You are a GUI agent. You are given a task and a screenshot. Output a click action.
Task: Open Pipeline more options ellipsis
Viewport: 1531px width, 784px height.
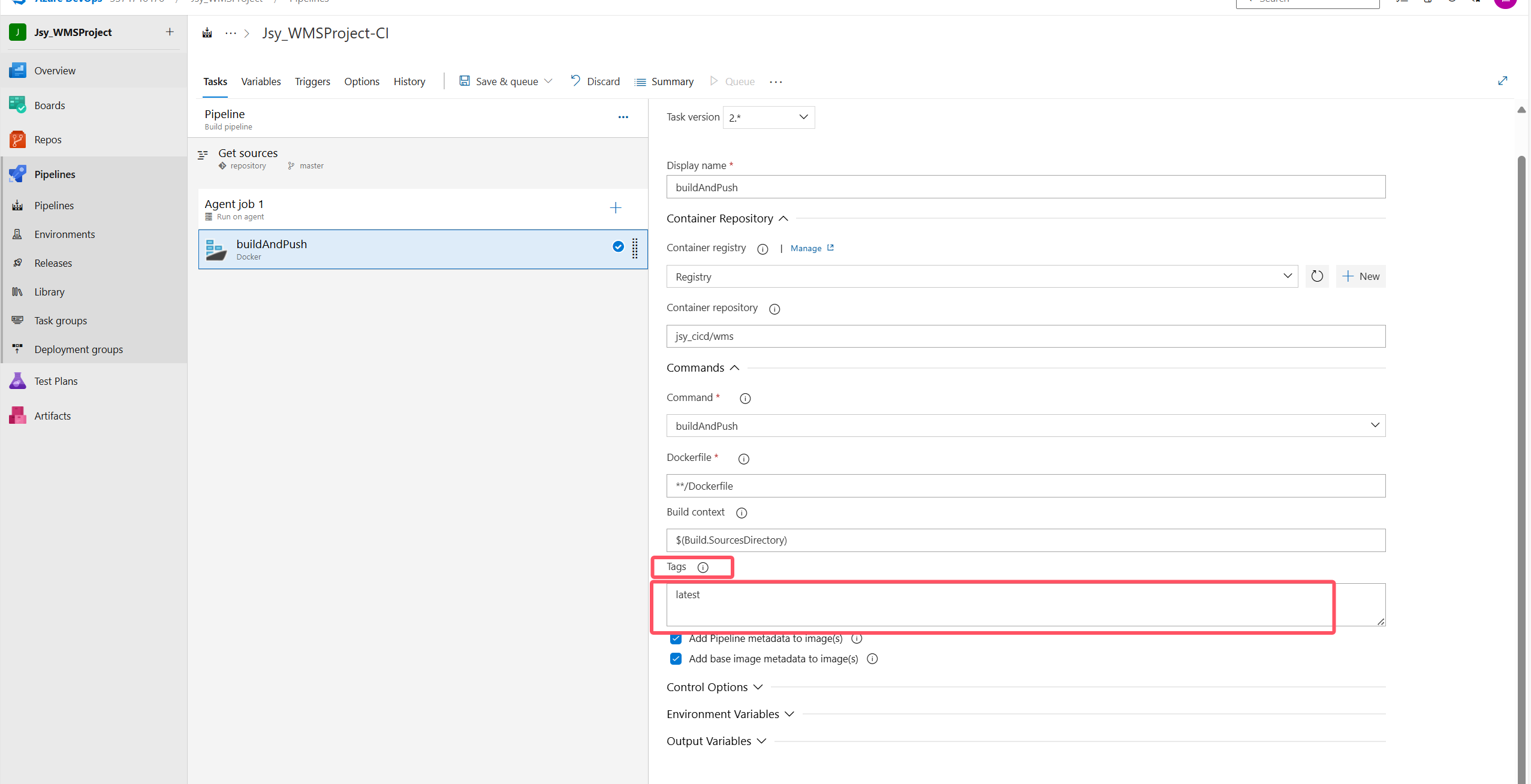click(623, 117)
